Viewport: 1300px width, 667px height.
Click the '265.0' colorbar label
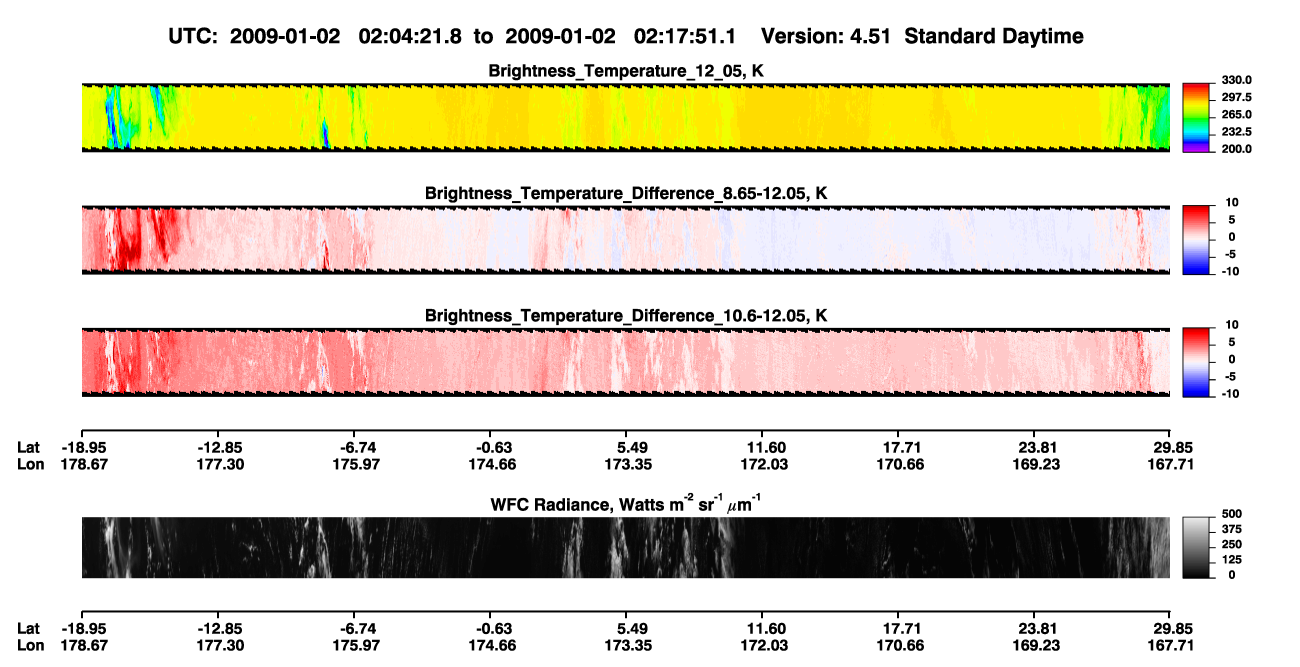pyautogui.click(x=1236, y=114)
